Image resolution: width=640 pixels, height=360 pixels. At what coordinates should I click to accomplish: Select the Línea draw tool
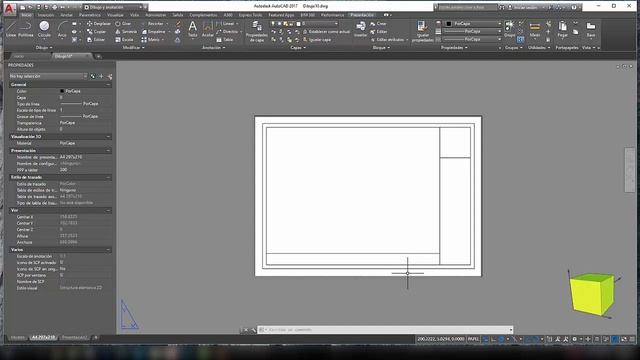(x=11, y=29)
